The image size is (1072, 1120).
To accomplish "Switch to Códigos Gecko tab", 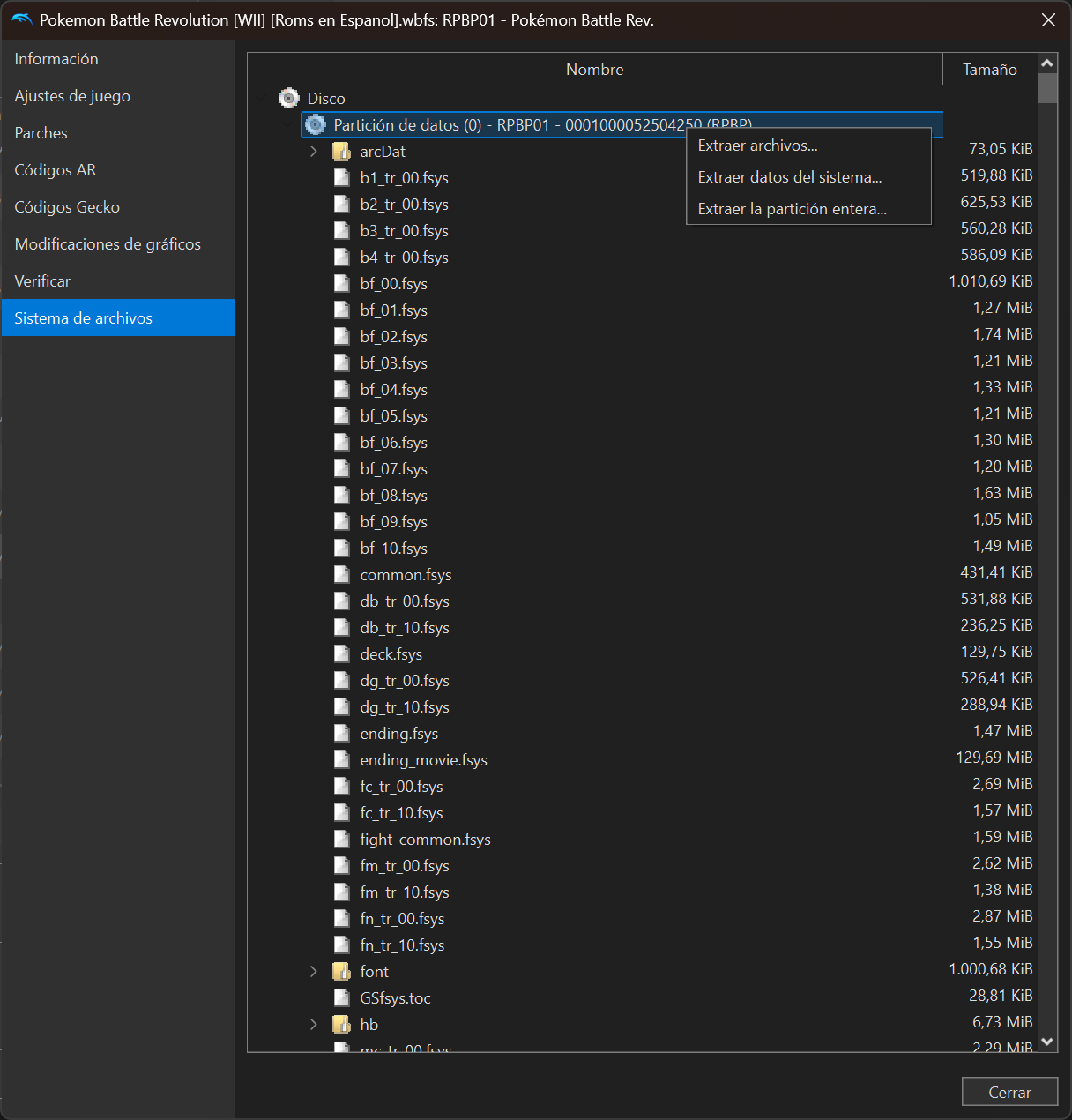I will pos(118,207).
